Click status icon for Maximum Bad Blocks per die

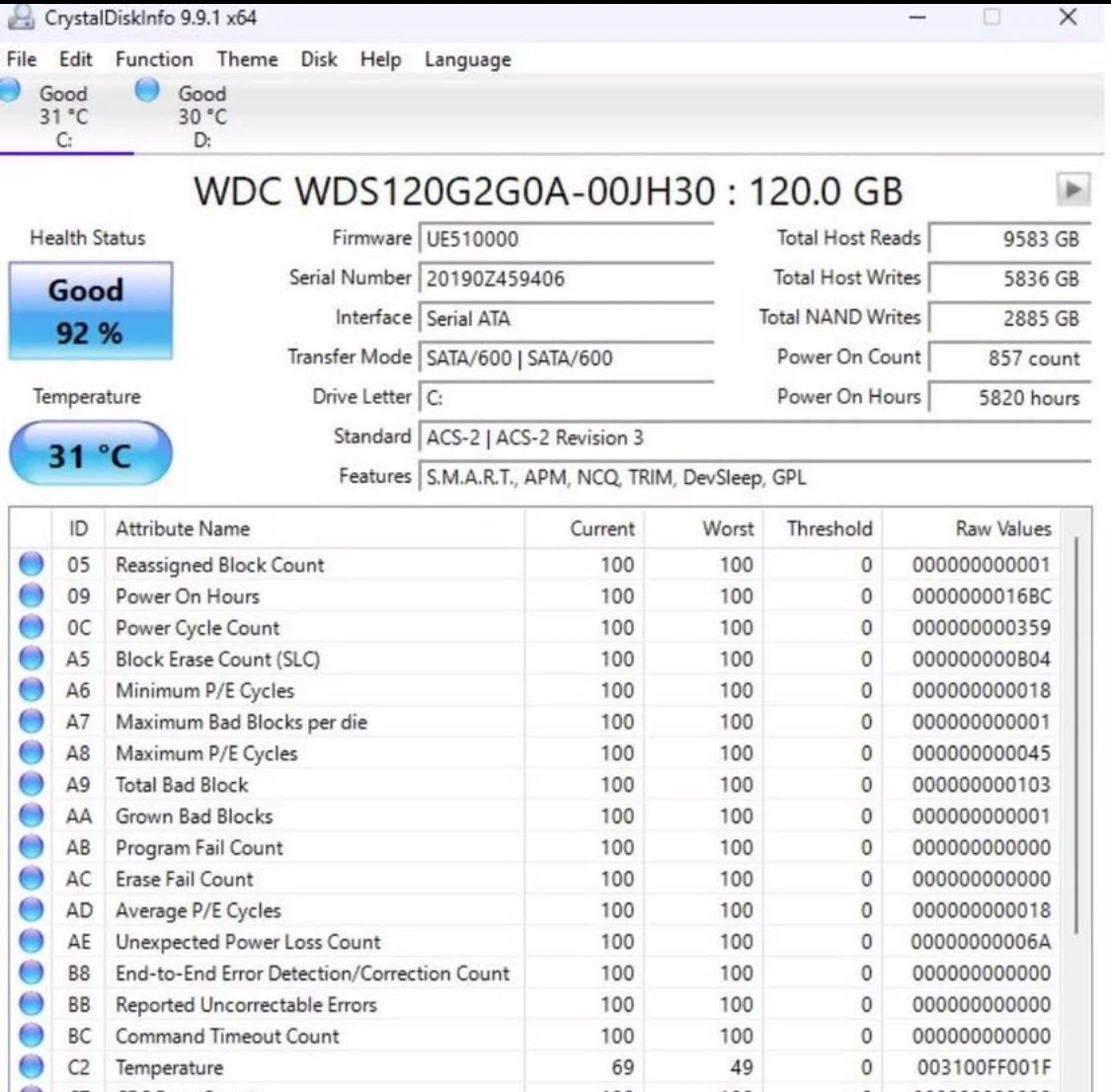pyautogui.click(x=32, y=722)
